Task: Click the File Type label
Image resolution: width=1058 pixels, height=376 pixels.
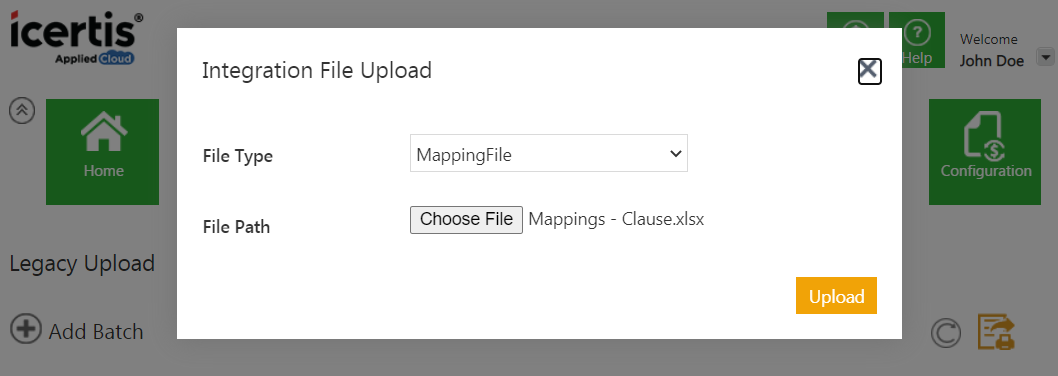Action: point(238,157)
